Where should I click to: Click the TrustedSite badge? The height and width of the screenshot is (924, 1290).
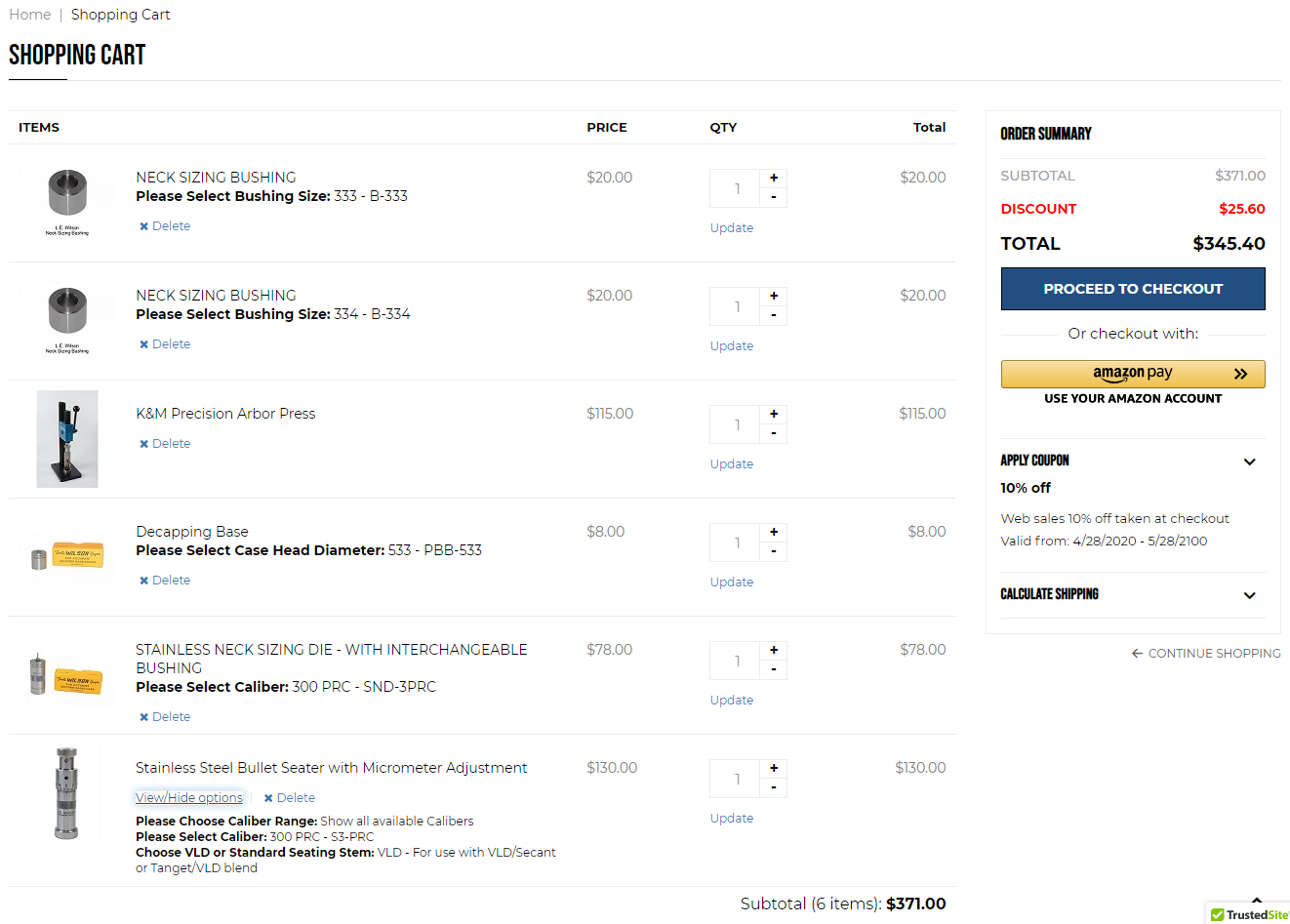pyautogui.click(x=1250, y=914)
